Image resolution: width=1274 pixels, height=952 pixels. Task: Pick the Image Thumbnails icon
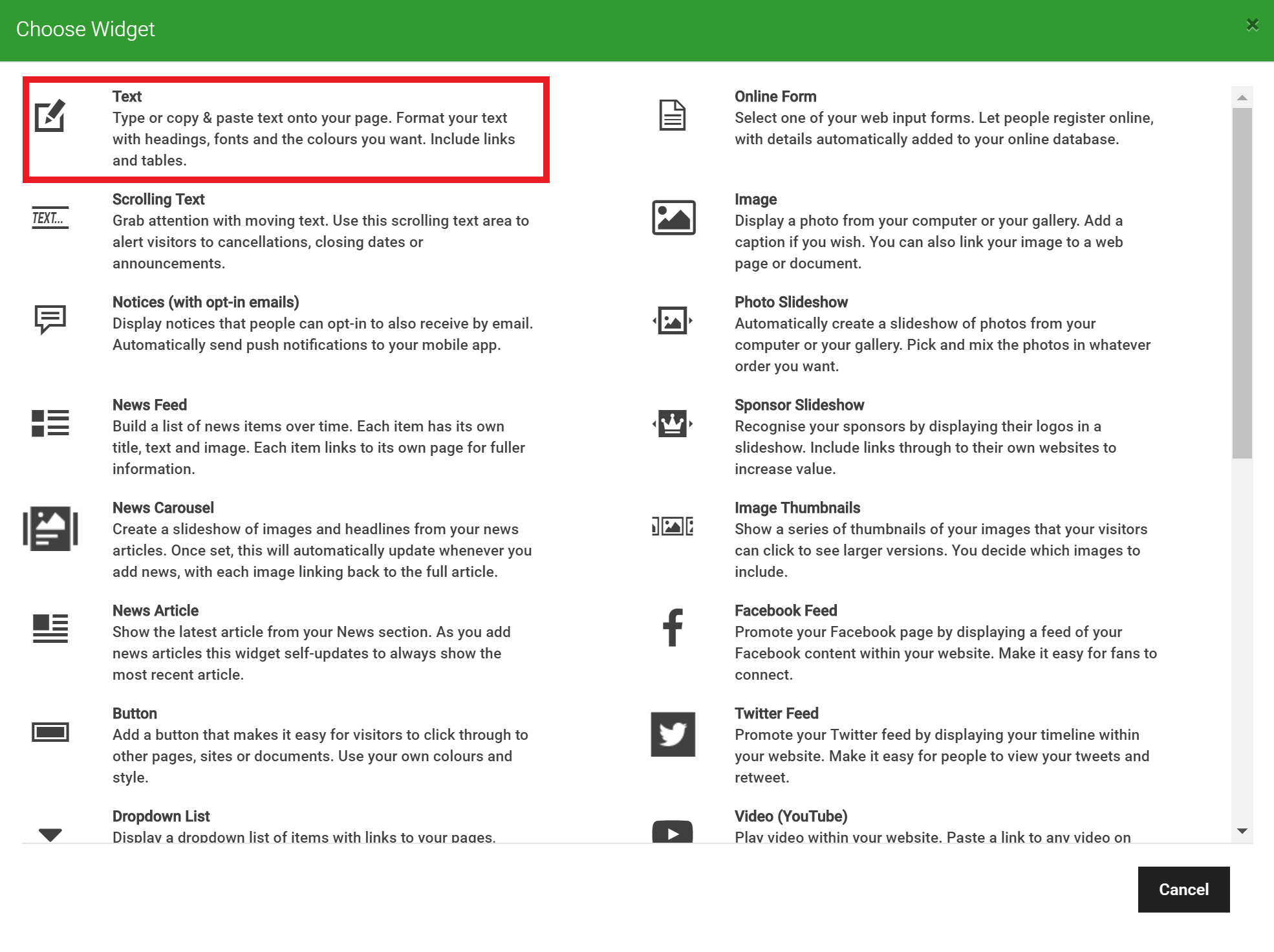(673, 526)
